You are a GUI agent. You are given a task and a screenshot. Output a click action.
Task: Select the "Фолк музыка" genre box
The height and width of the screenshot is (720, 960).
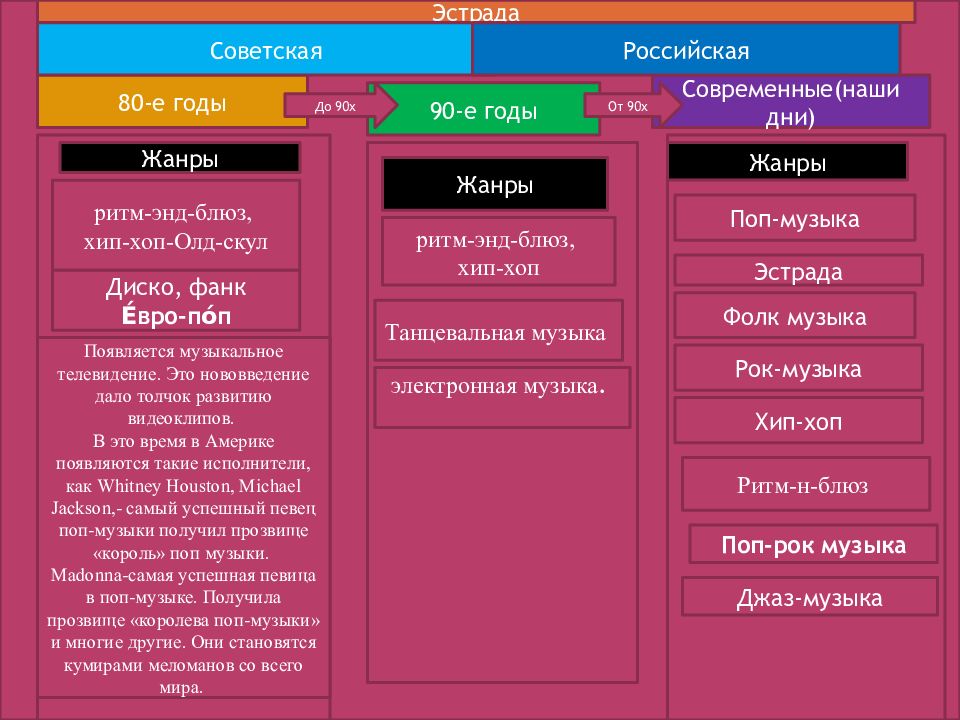795,315
